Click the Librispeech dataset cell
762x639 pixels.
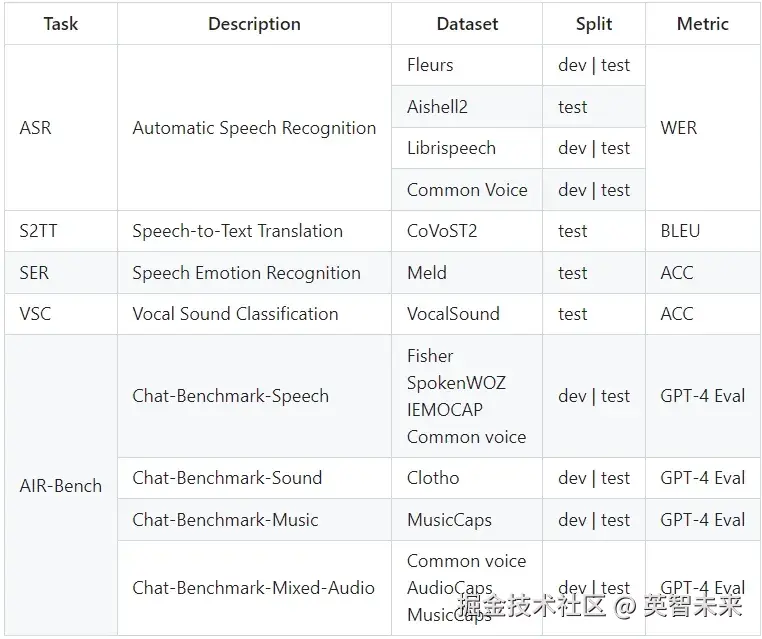(451, 148)
